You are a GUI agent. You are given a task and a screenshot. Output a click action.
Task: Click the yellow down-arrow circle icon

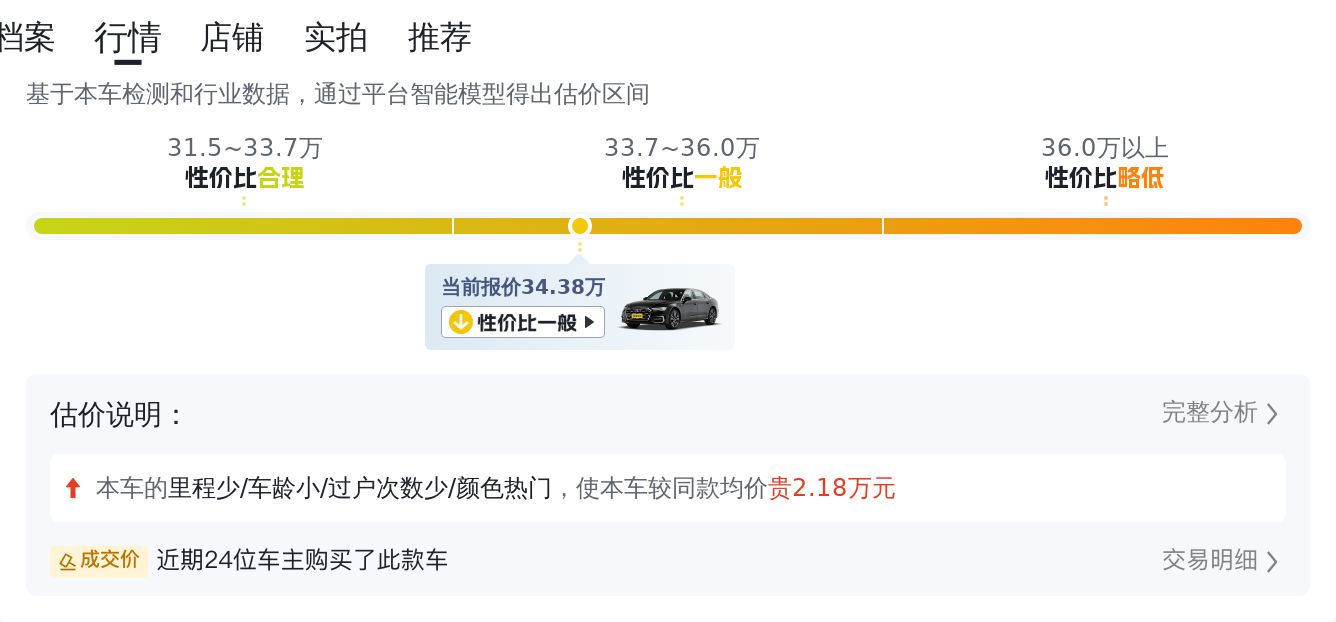click(x=460, y=322)
